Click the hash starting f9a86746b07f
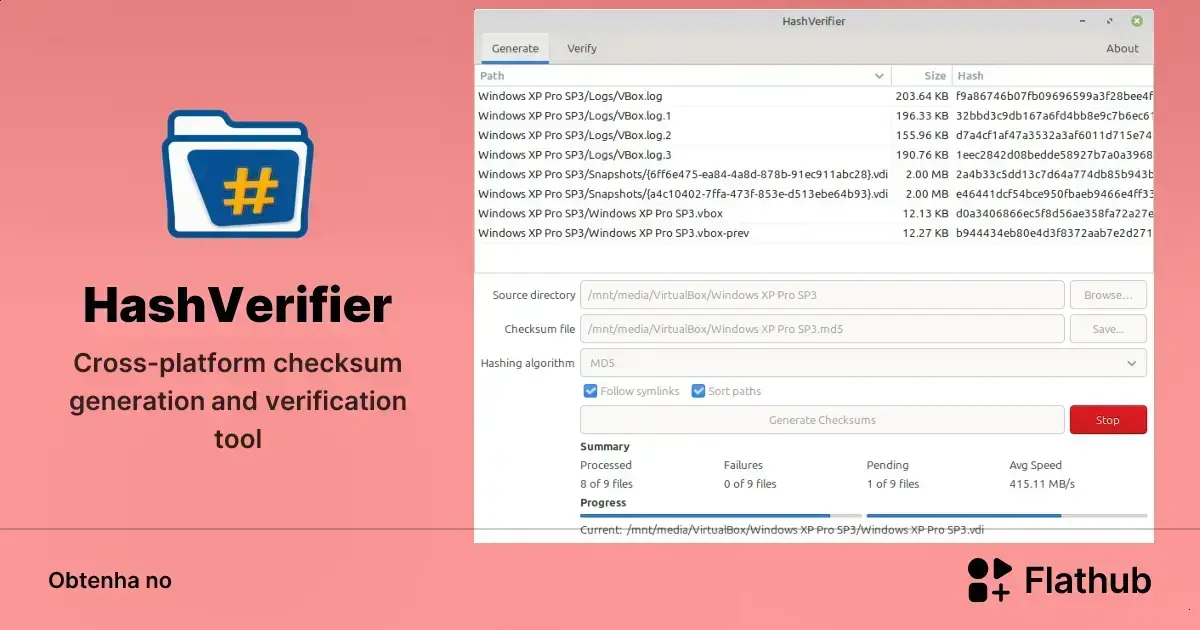 (x=1054, y=97)
